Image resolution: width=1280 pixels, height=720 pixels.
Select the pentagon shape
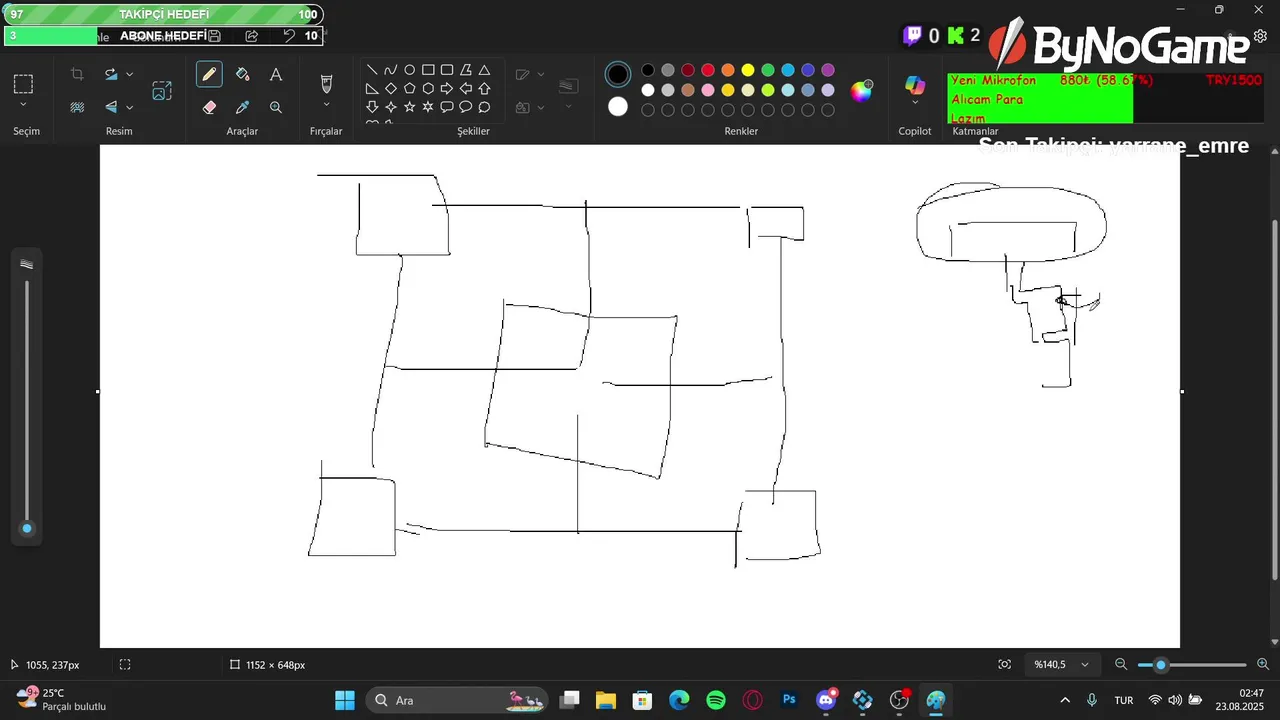click(x=409, y=88)
